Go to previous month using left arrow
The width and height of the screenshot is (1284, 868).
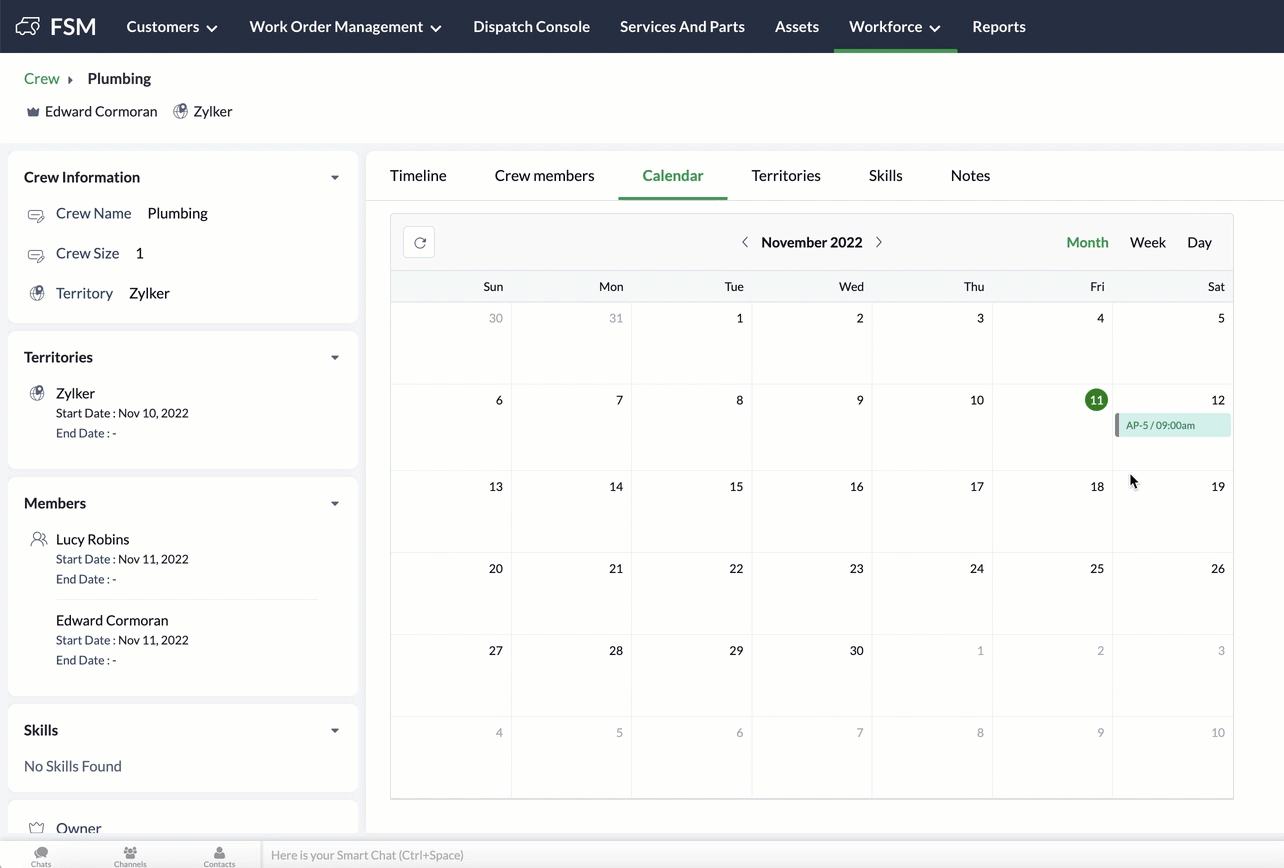coord(745,243)
